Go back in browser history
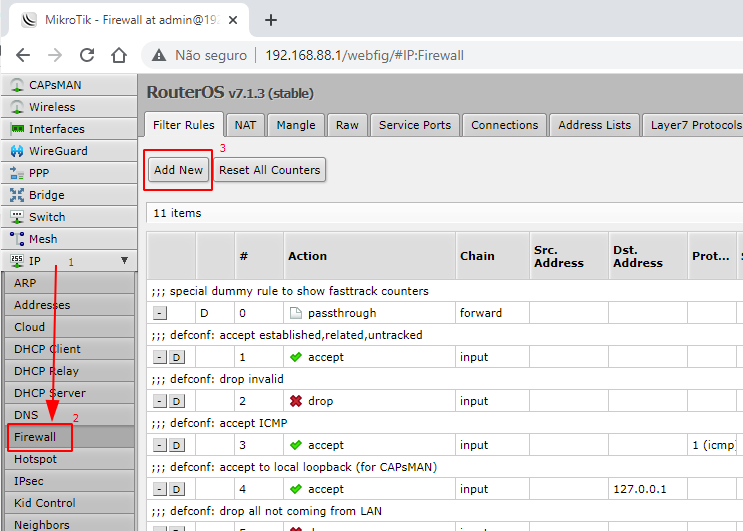 (x=23, y=55)
